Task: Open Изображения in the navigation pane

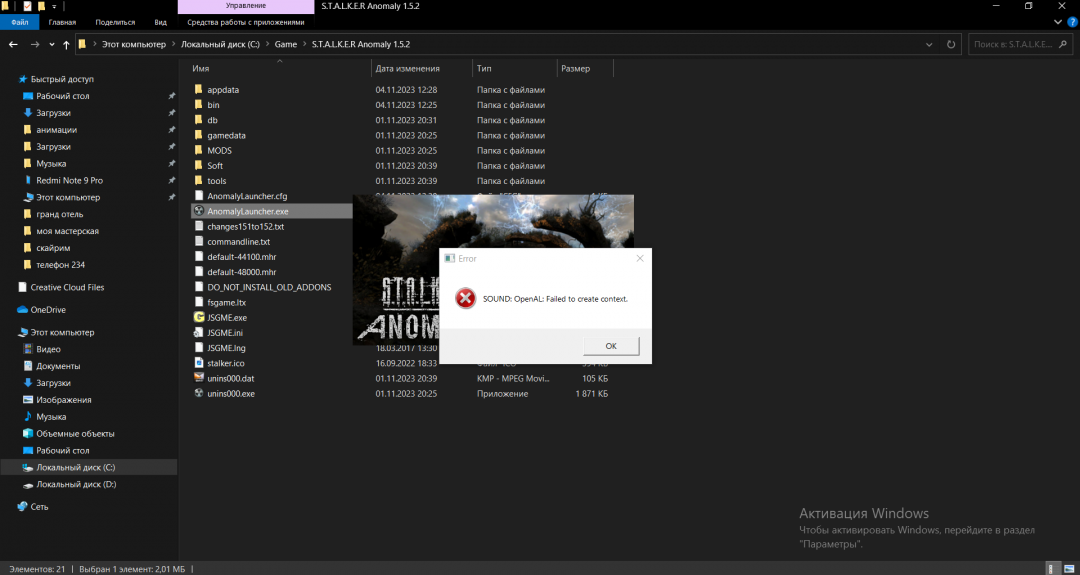Action: [x=64, y=400]
